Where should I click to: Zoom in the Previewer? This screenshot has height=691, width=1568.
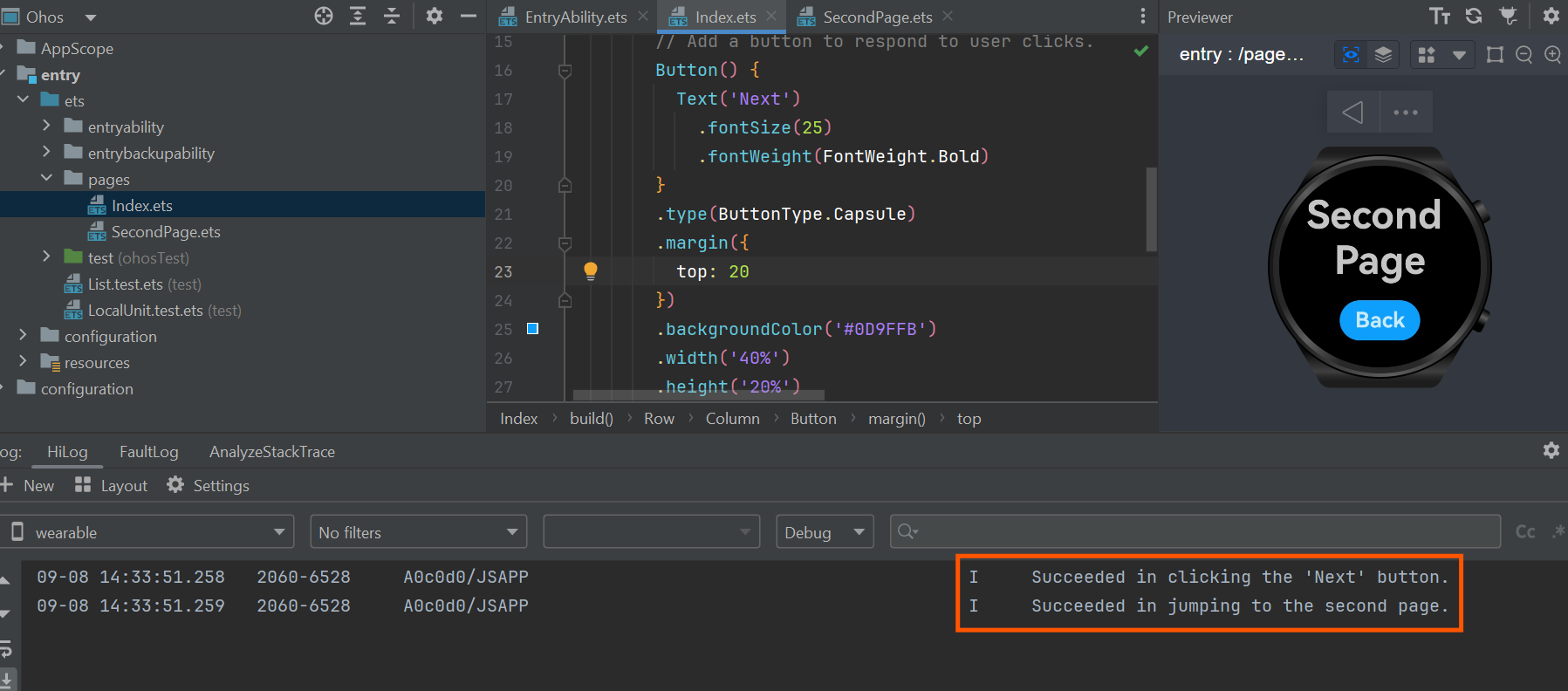[x=1553, y=55]
